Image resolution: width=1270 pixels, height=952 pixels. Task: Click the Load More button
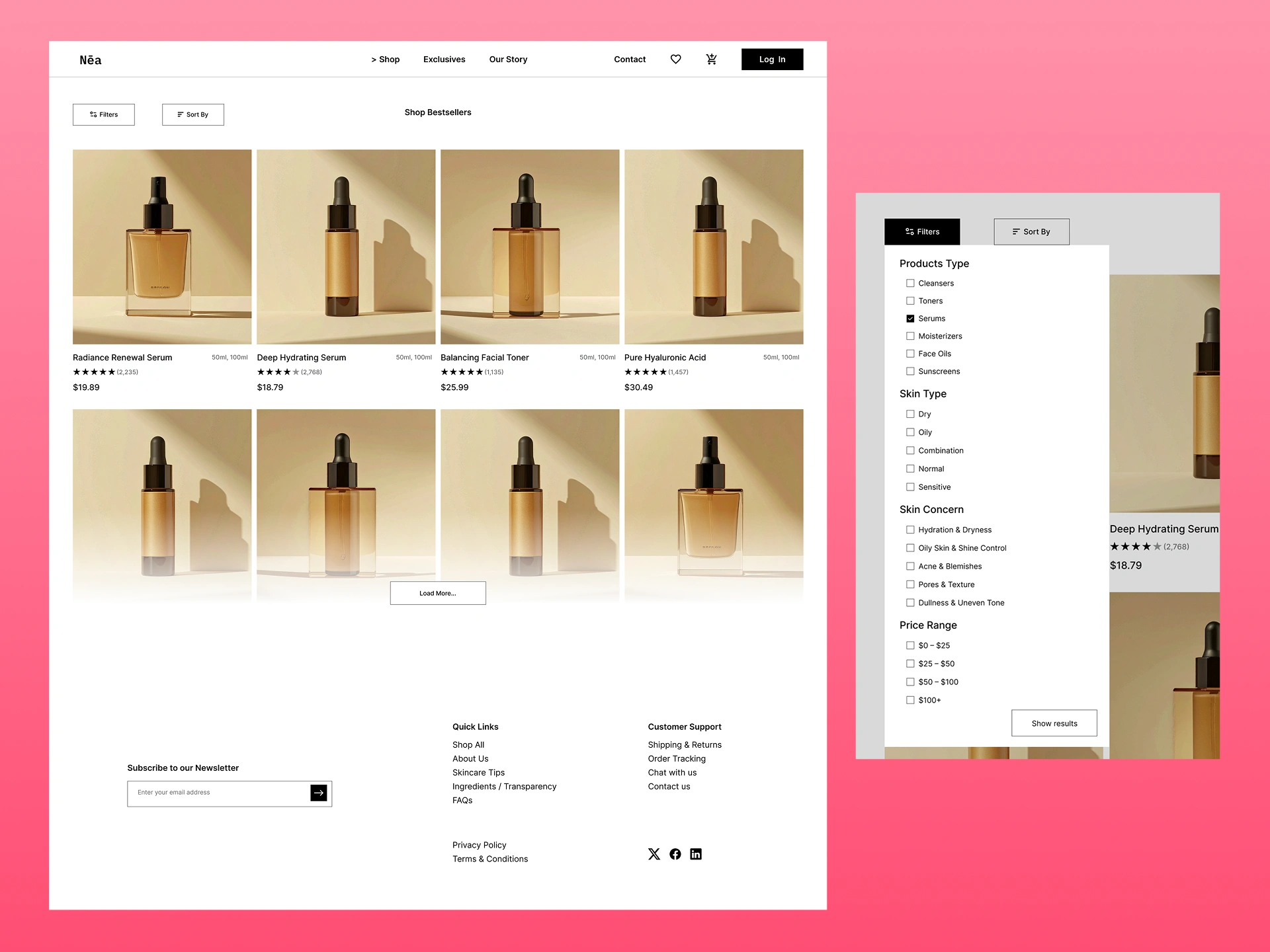tap(438, 593)
